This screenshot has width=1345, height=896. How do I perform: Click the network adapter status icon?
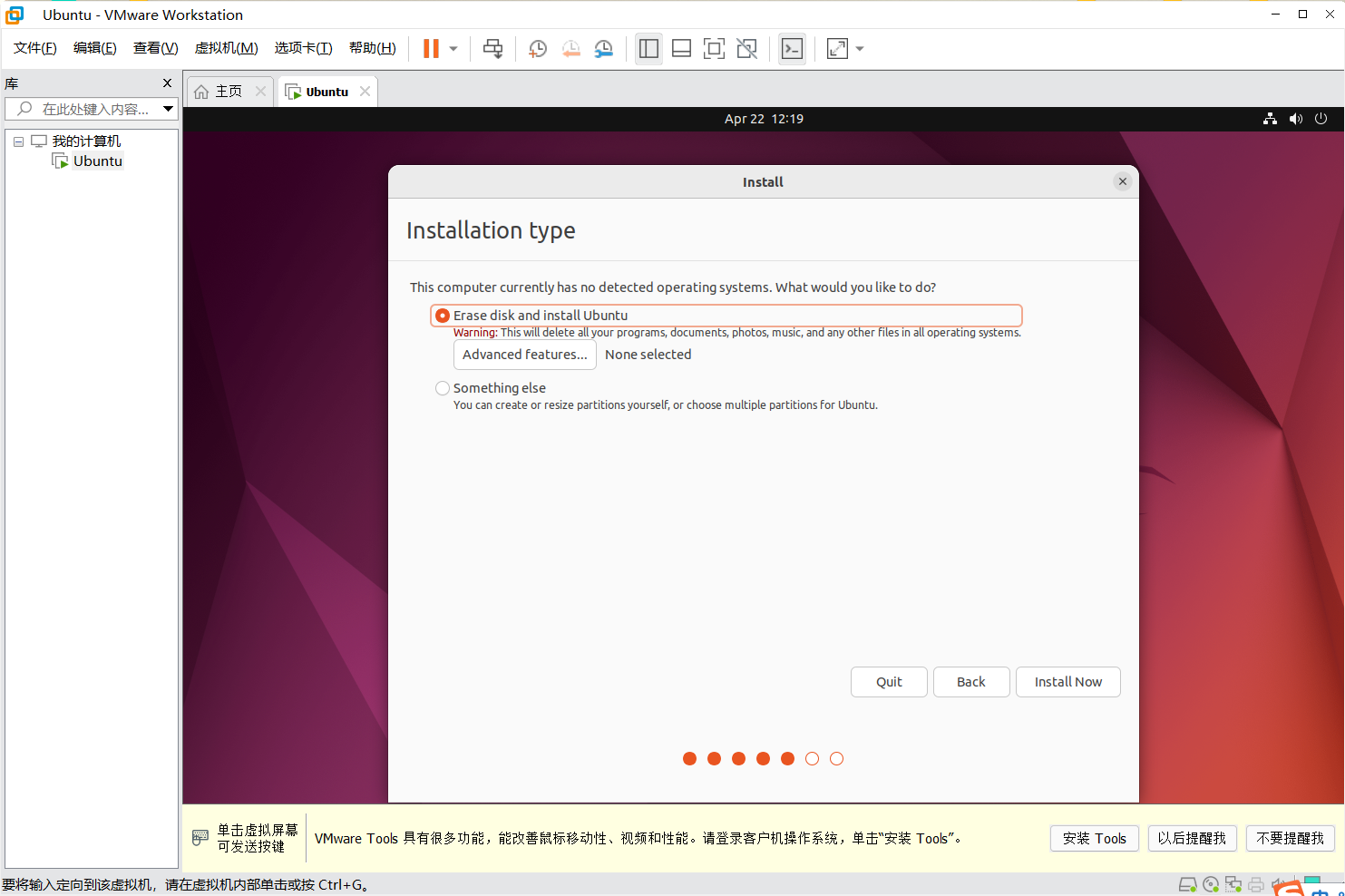1233,885
